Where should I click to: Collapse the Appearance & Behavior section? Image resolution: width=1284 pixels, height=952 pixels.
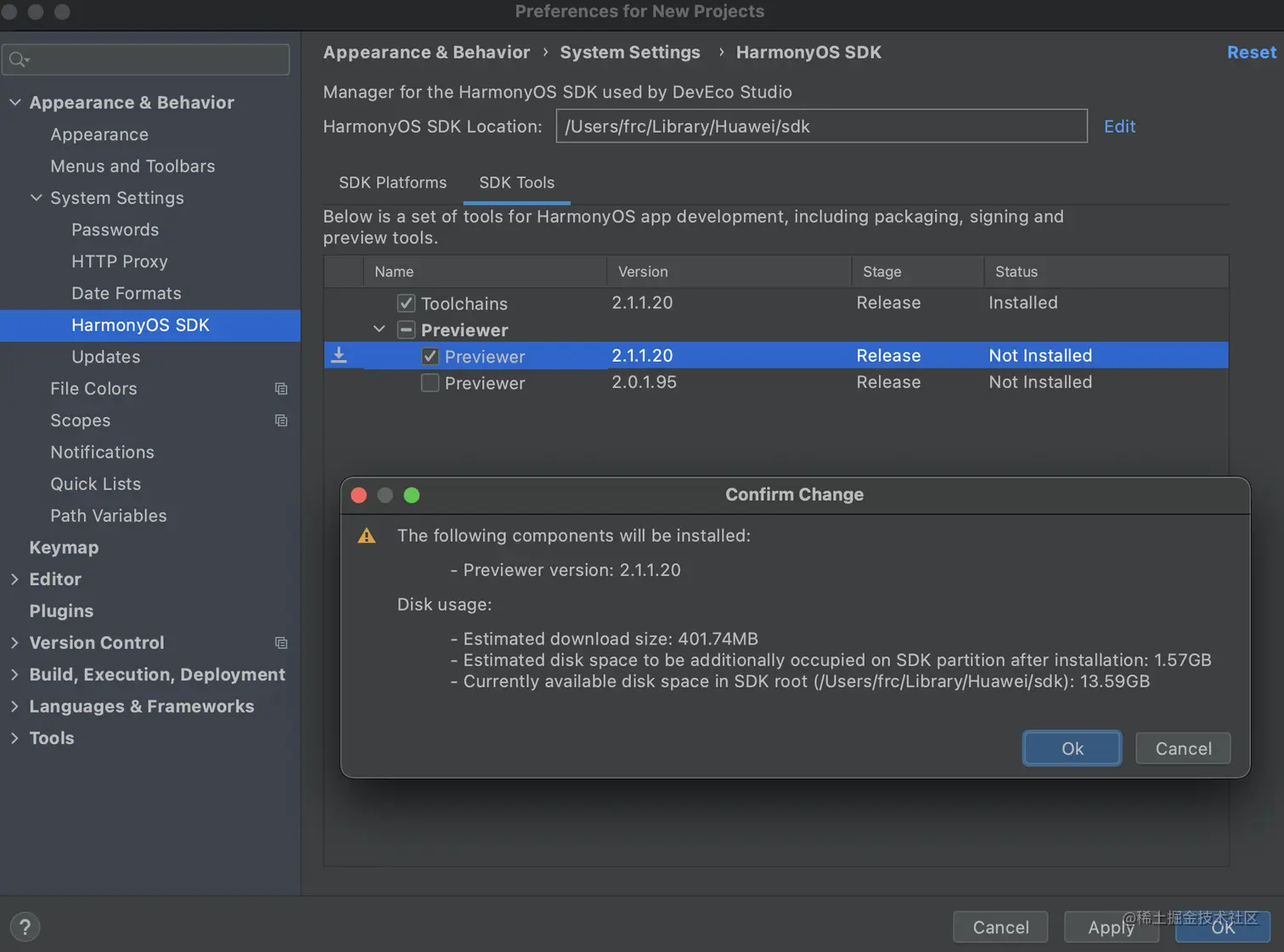(15, 102)
